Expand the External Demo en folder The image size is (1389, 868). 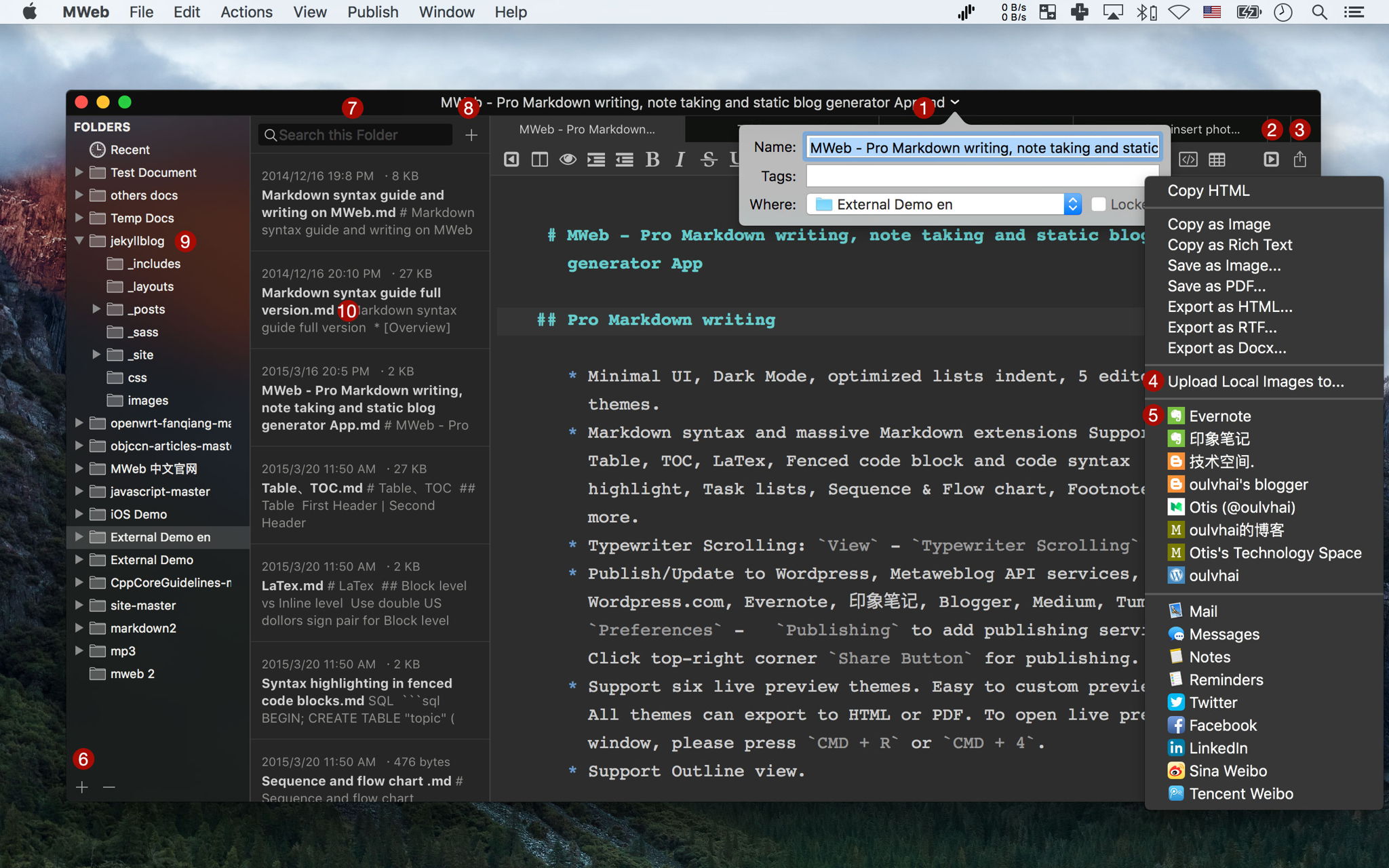tap(79, 537)
